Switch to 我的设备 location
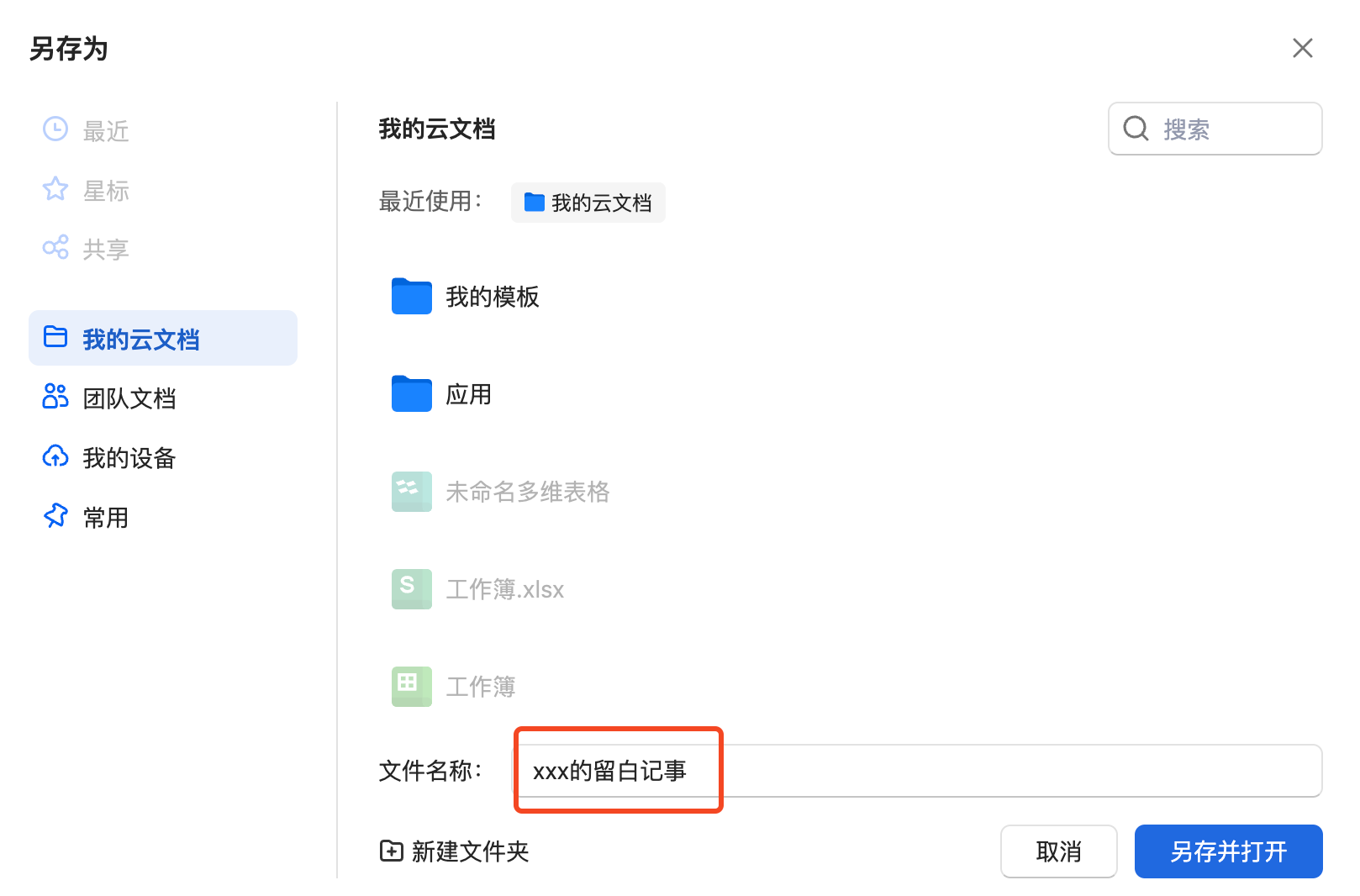 (x=163, y=457)
